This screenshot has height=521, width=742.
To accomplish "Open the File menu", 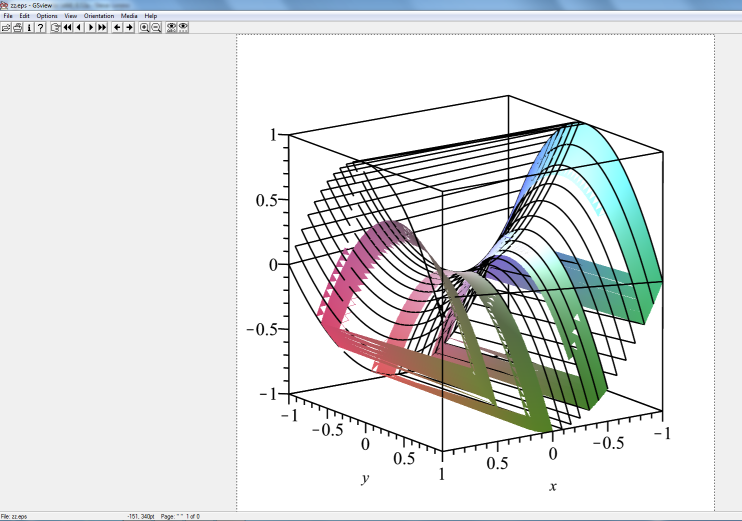I will [x=8, y=16].
